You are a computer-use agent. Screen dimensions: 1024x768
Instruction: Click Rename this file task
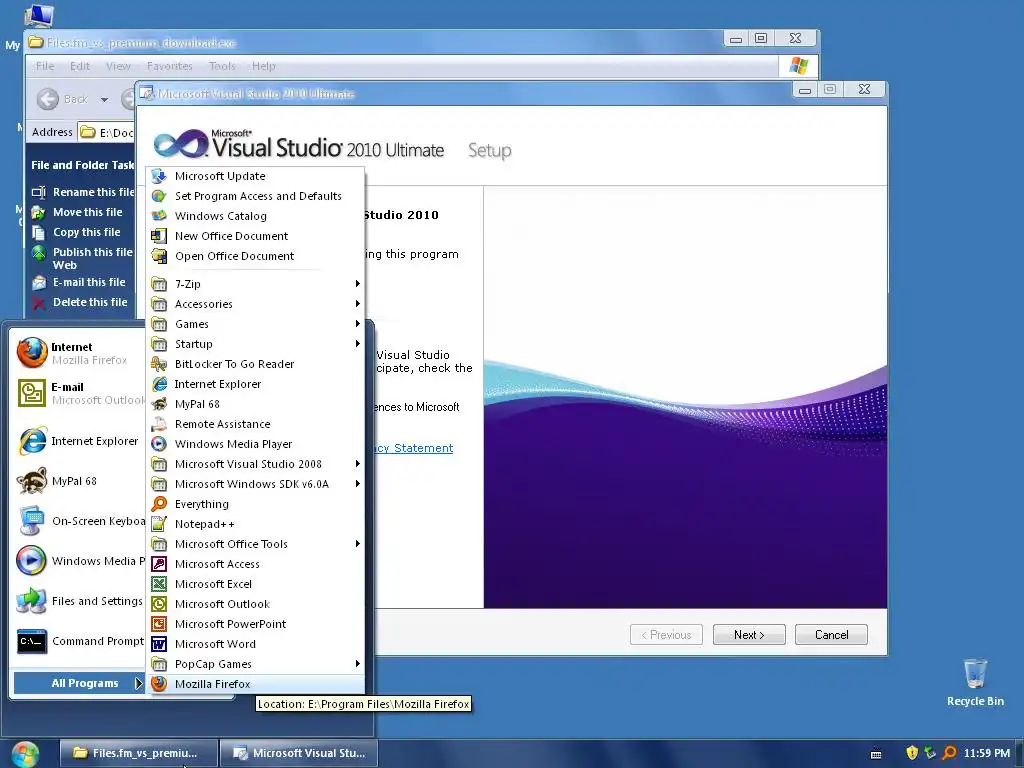point(83,192)
